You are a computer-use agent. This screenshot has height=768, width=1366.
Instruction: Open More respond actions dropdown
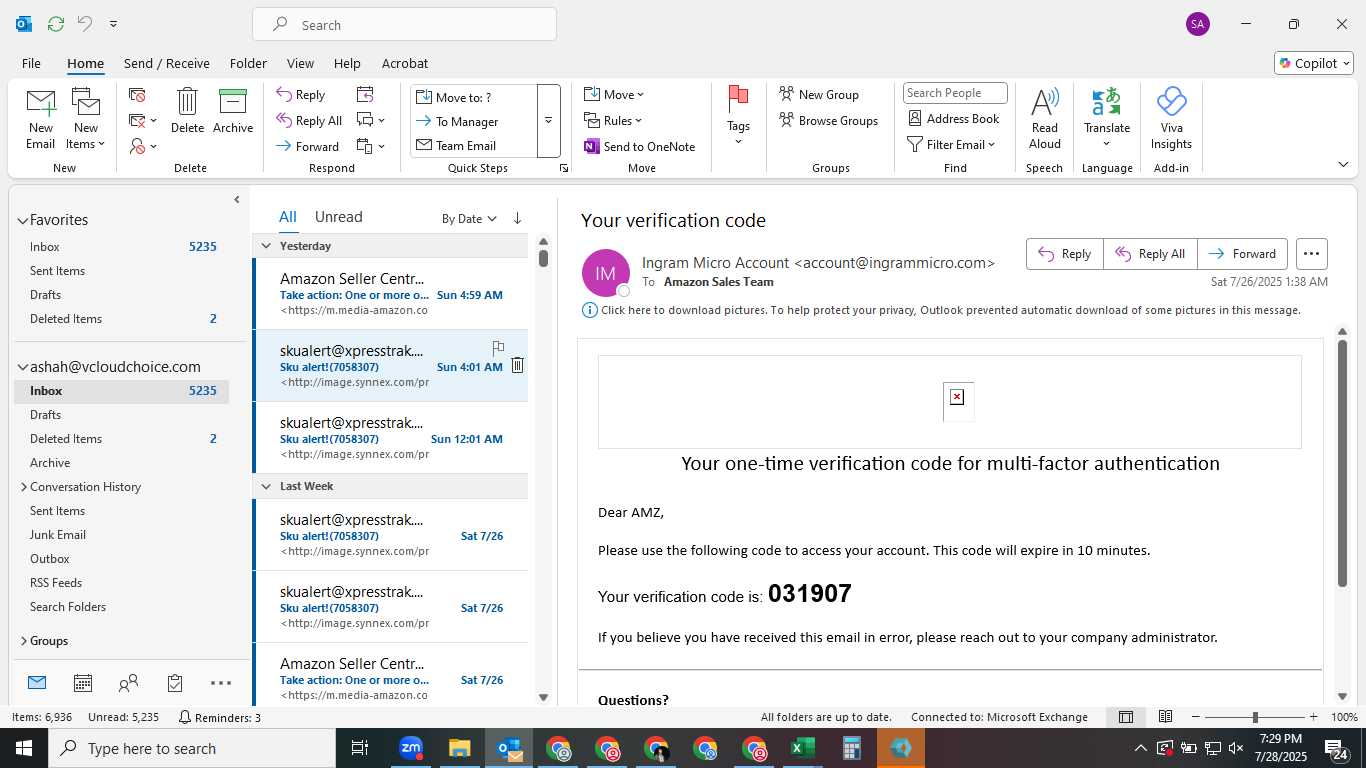coord(370,146)
